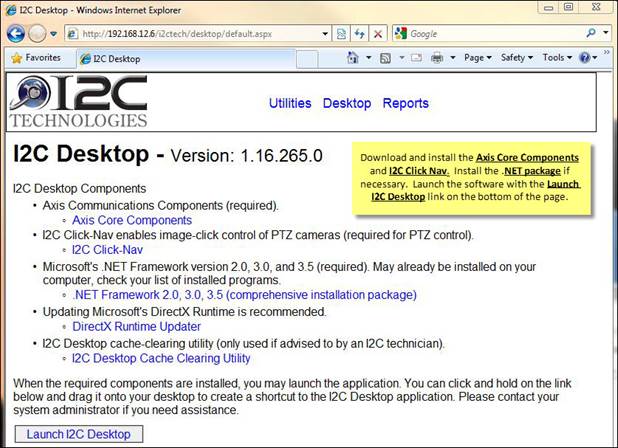Open the search provider dropdown arrow
This screenshot has height=448, width=618.
pos(606,33)
